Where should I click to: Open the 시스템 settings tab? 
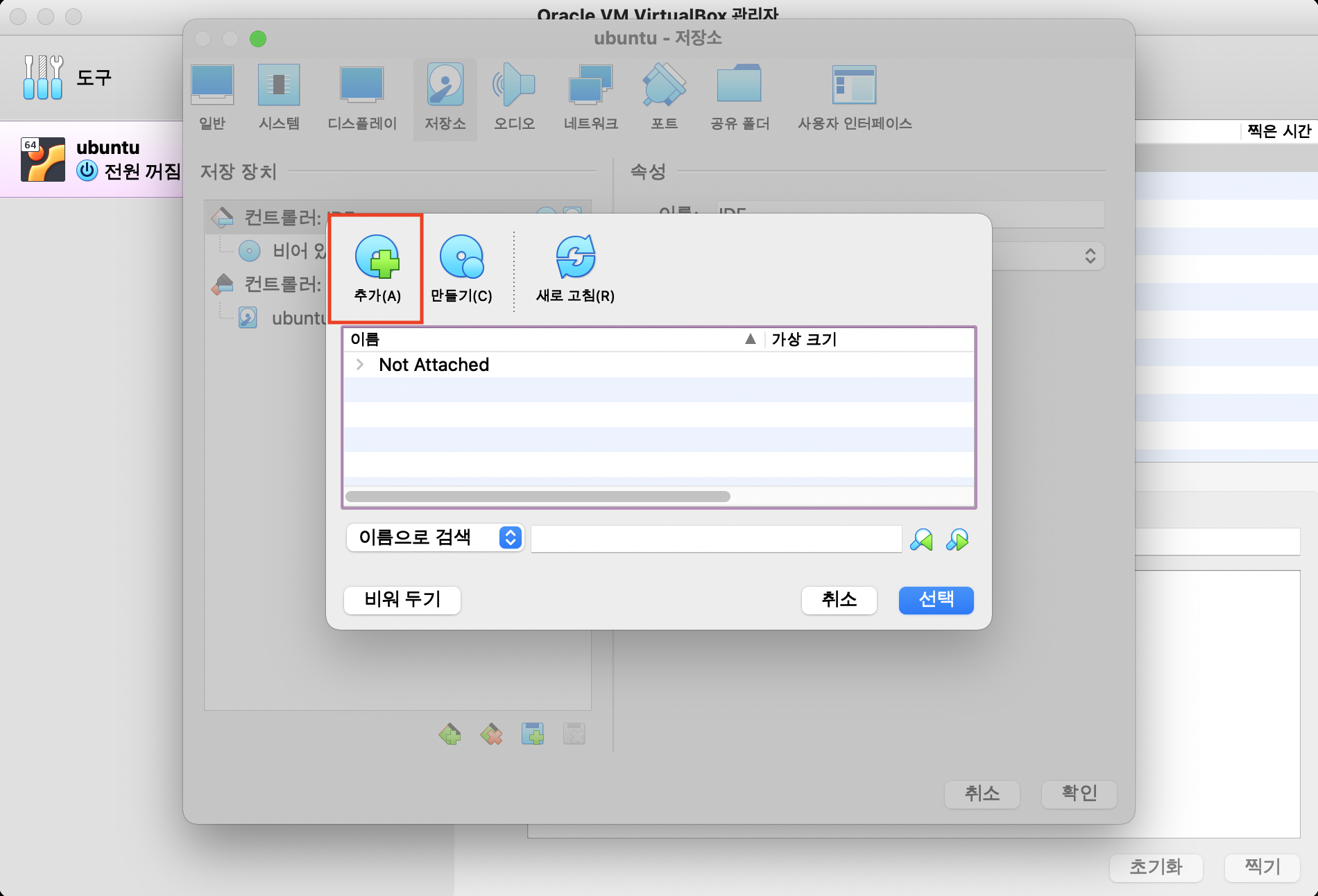(x=279, y=98)
